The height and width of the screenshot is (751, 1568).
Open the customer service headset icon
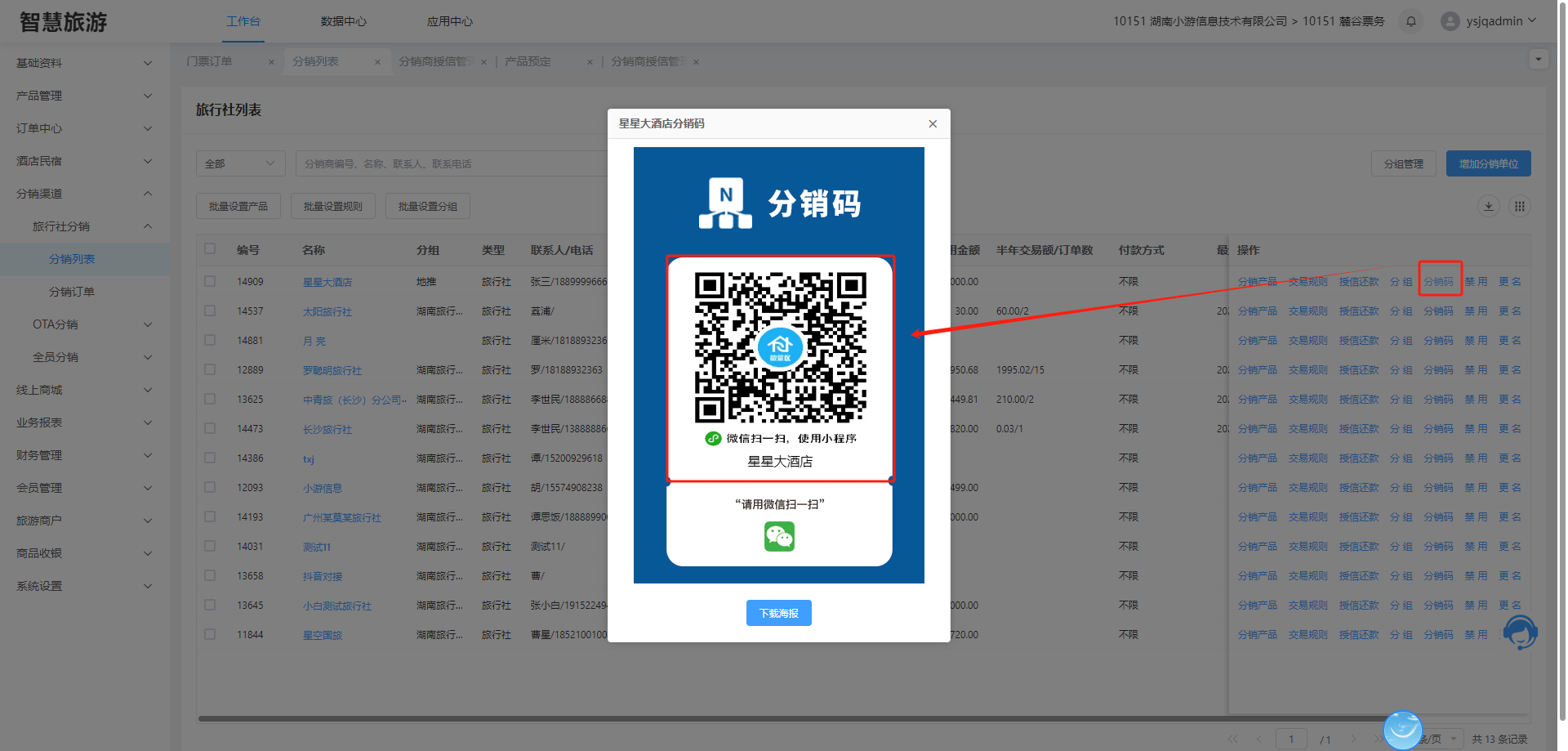click(1520, 632)
